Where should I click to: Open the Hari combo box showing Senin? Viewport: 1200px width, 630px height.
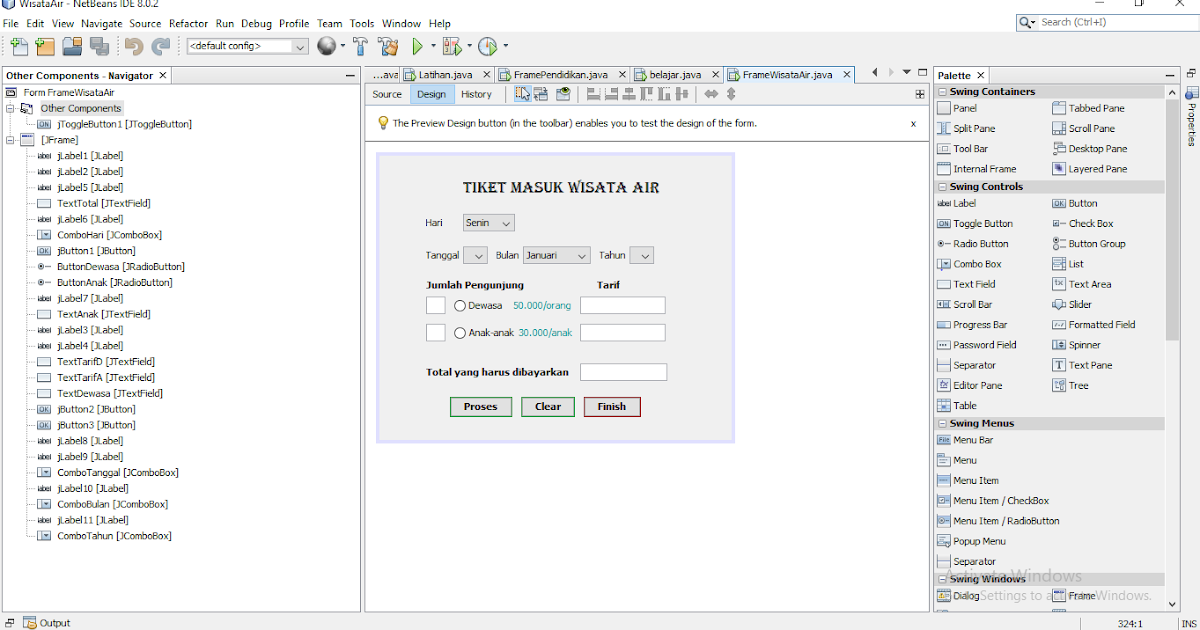pos(488,222)
